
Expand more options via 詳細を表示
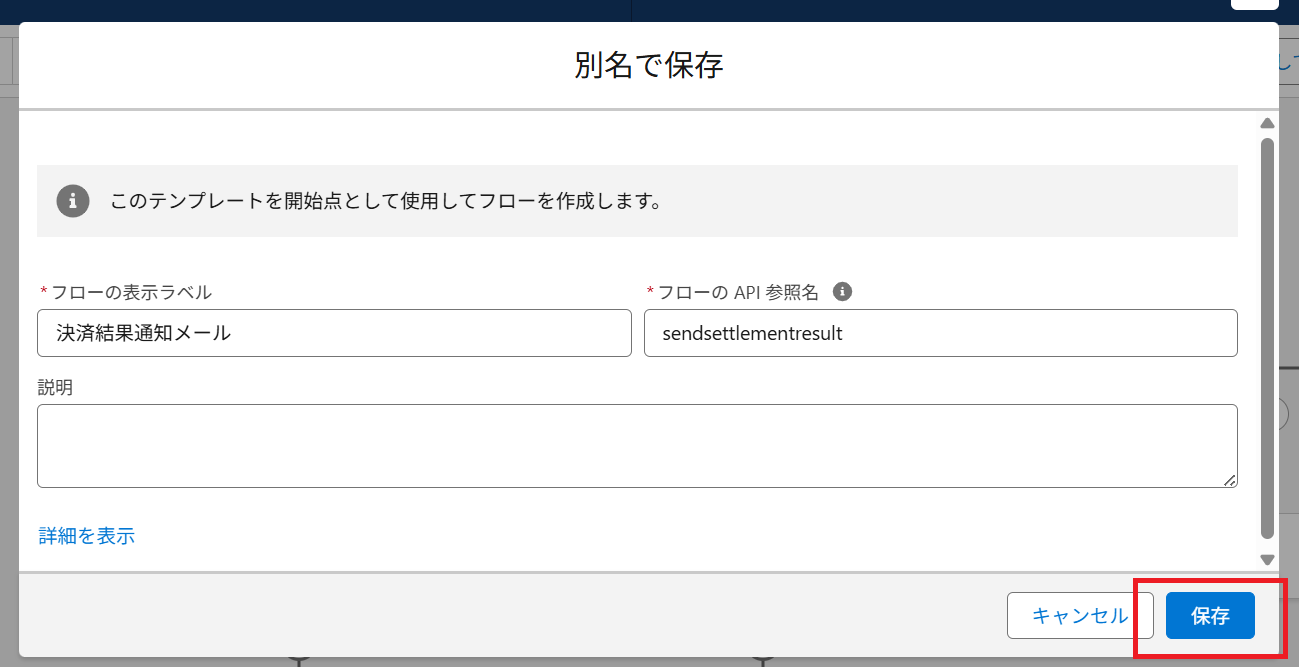pyautogui.click(x=87, y=536)
